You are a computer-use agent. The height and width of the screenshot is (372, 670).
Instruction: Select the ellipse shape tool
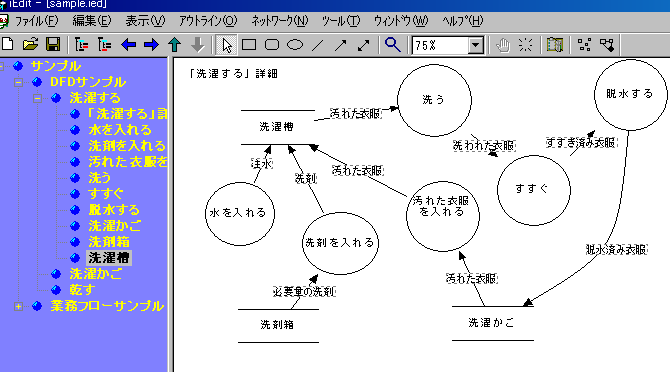(295, 44)
